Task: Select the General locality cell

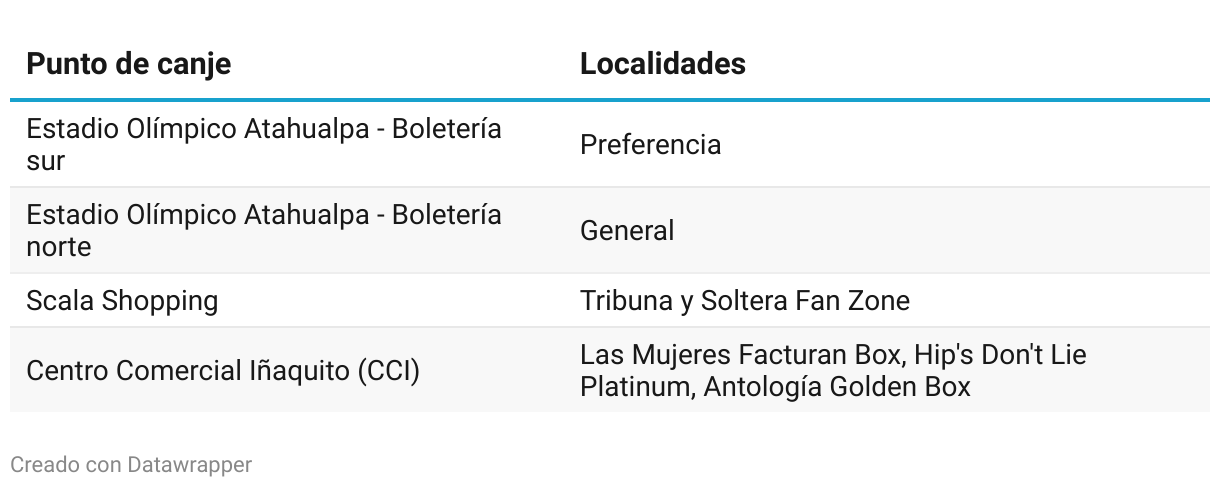Action: 627,231
